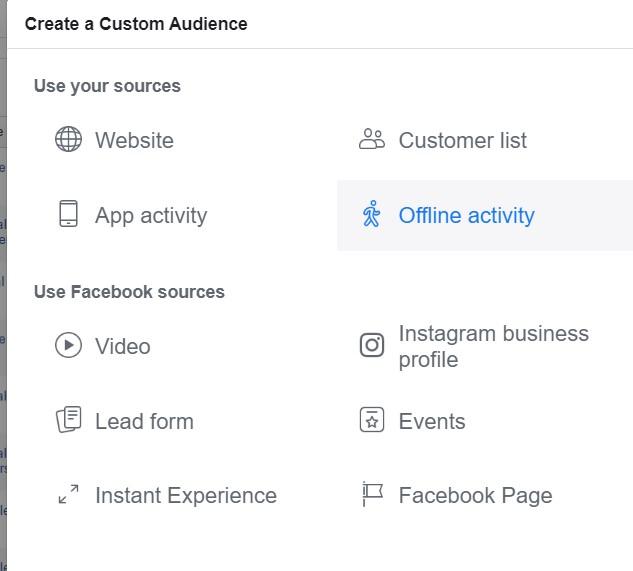Choose Customer list as audience source
The image size is (633, 571).
(463, 140)
